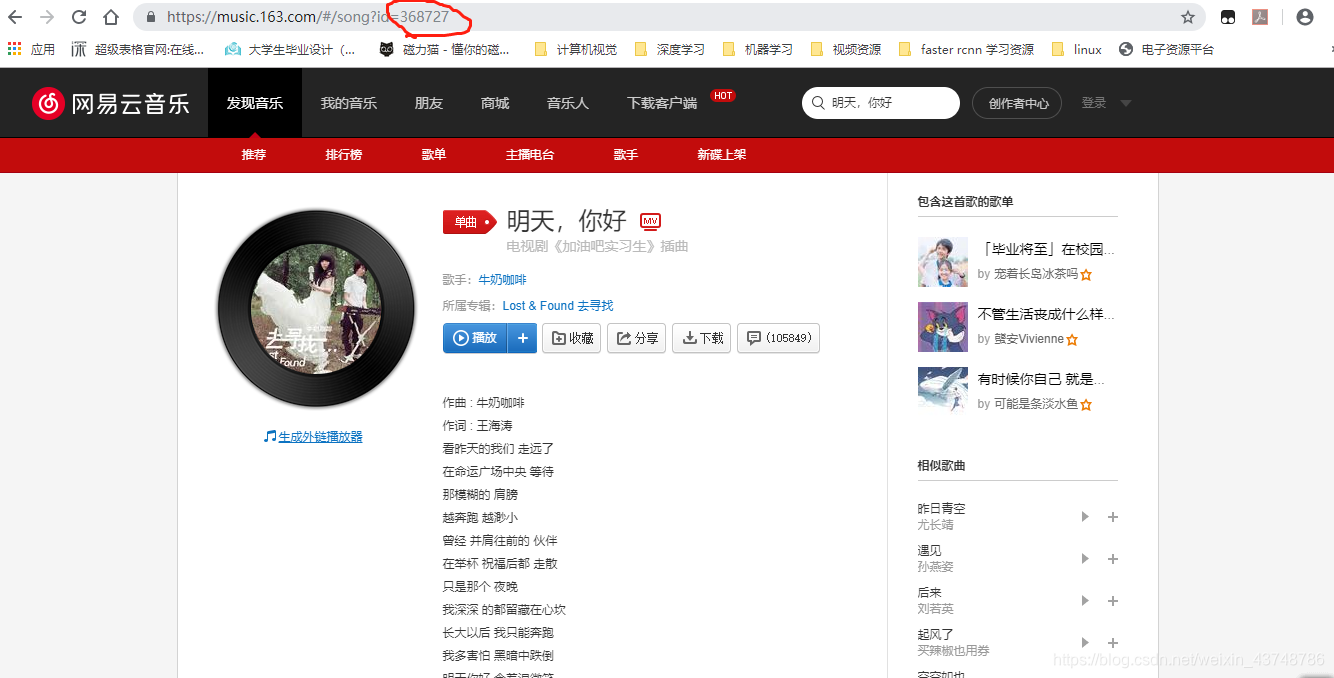Switch to the 音乐人 tab

568,103
